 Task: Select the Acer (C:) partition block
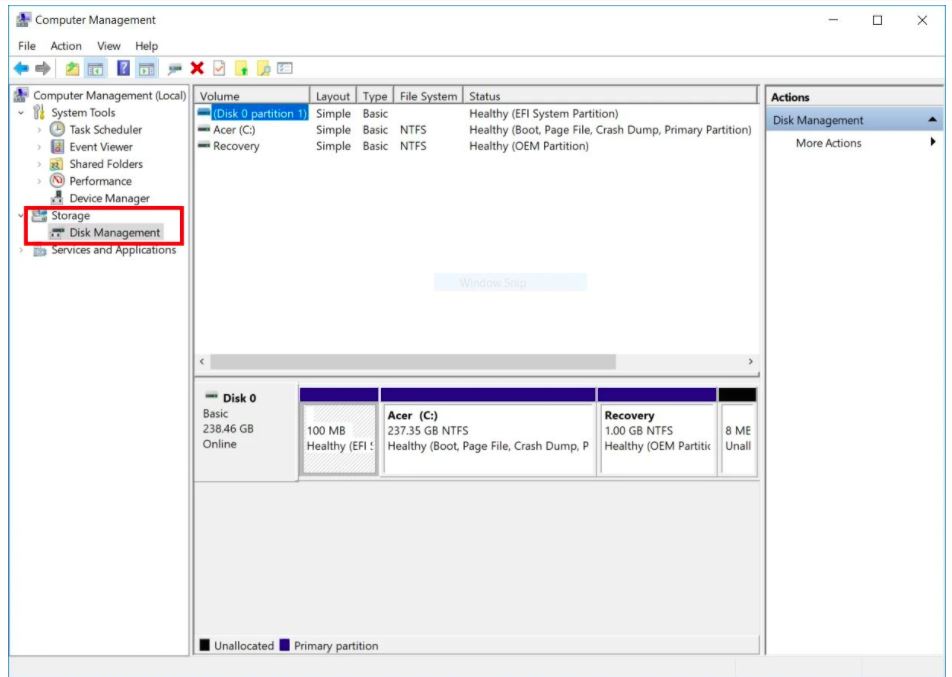[x=488, y=438]
